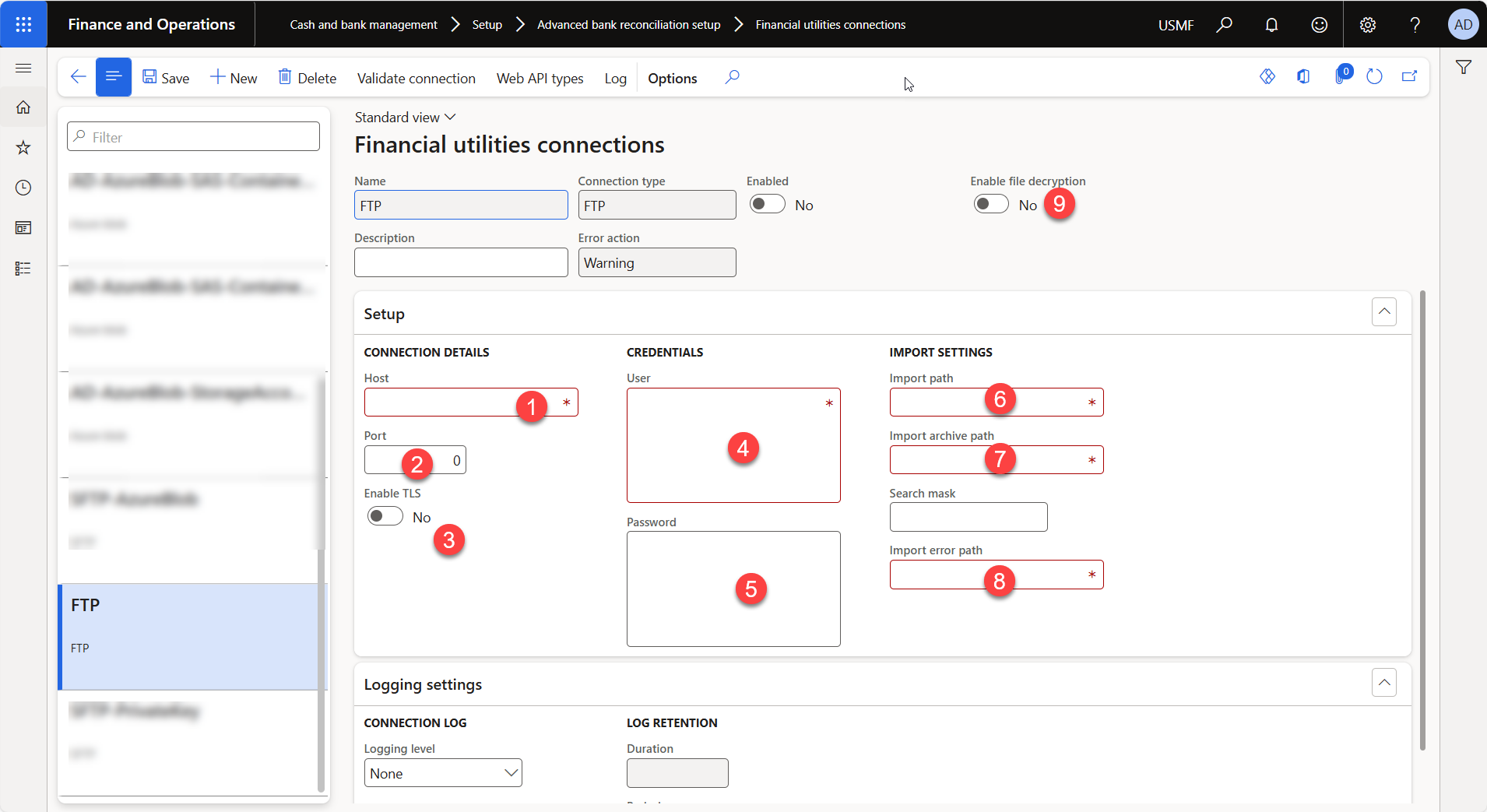
Task: Open Favorites star icon in sidebar
Action: pyautogui.click(x=23, y=148)
